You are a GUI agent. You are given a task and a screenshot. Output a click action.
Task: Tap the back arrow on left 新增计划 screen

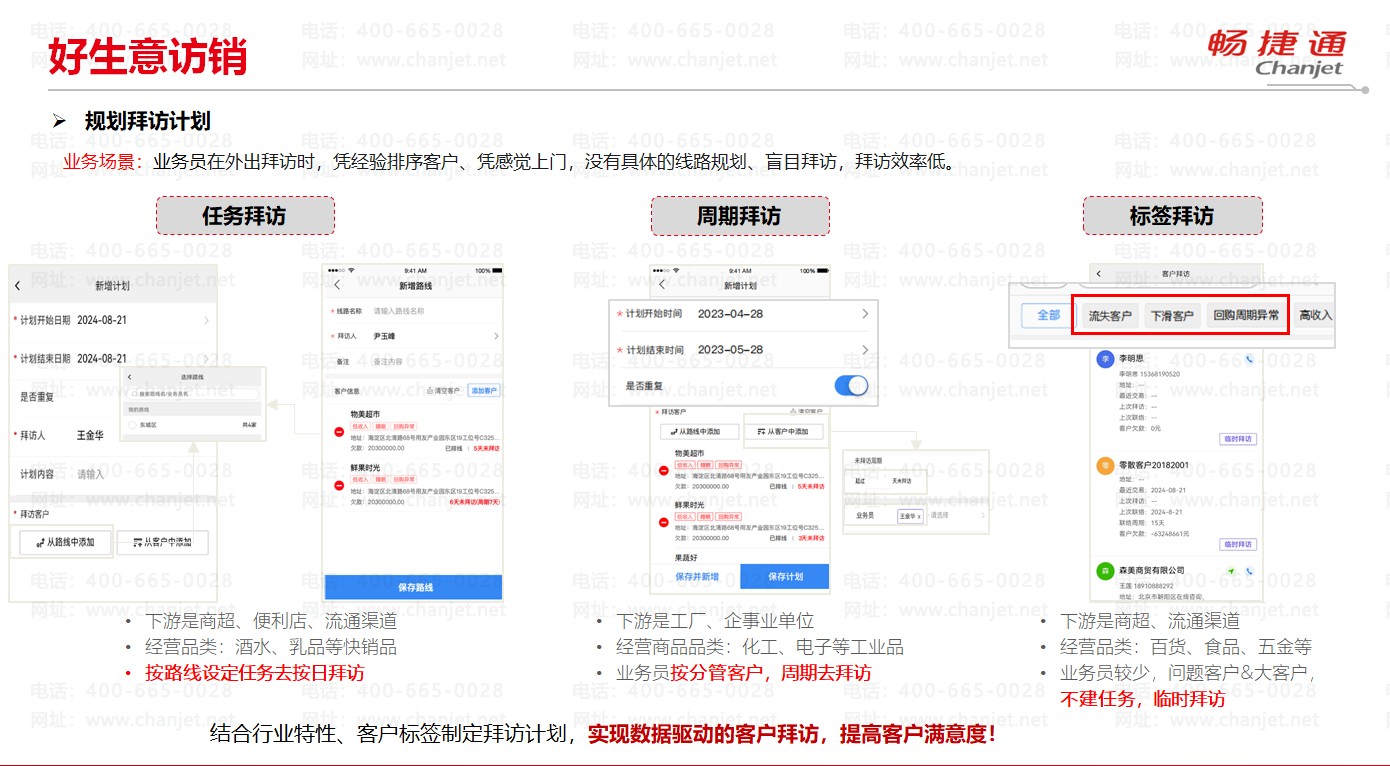pyautogui.click(x=18, y=286)
